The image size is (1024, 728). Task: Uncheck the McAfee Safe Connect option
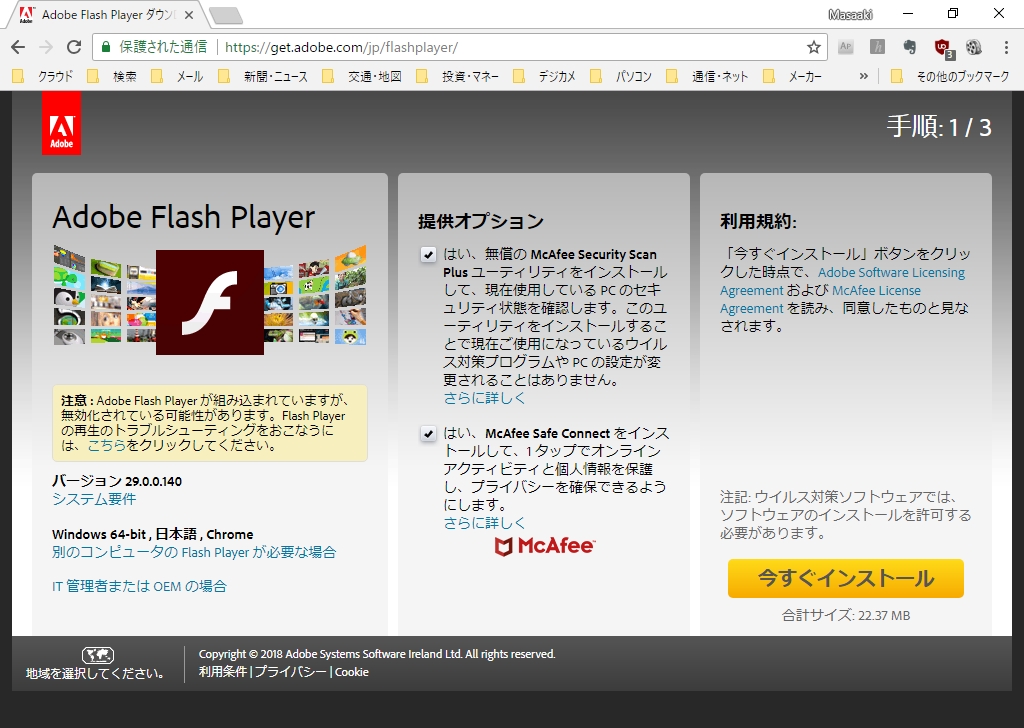[x=428, y=434]
